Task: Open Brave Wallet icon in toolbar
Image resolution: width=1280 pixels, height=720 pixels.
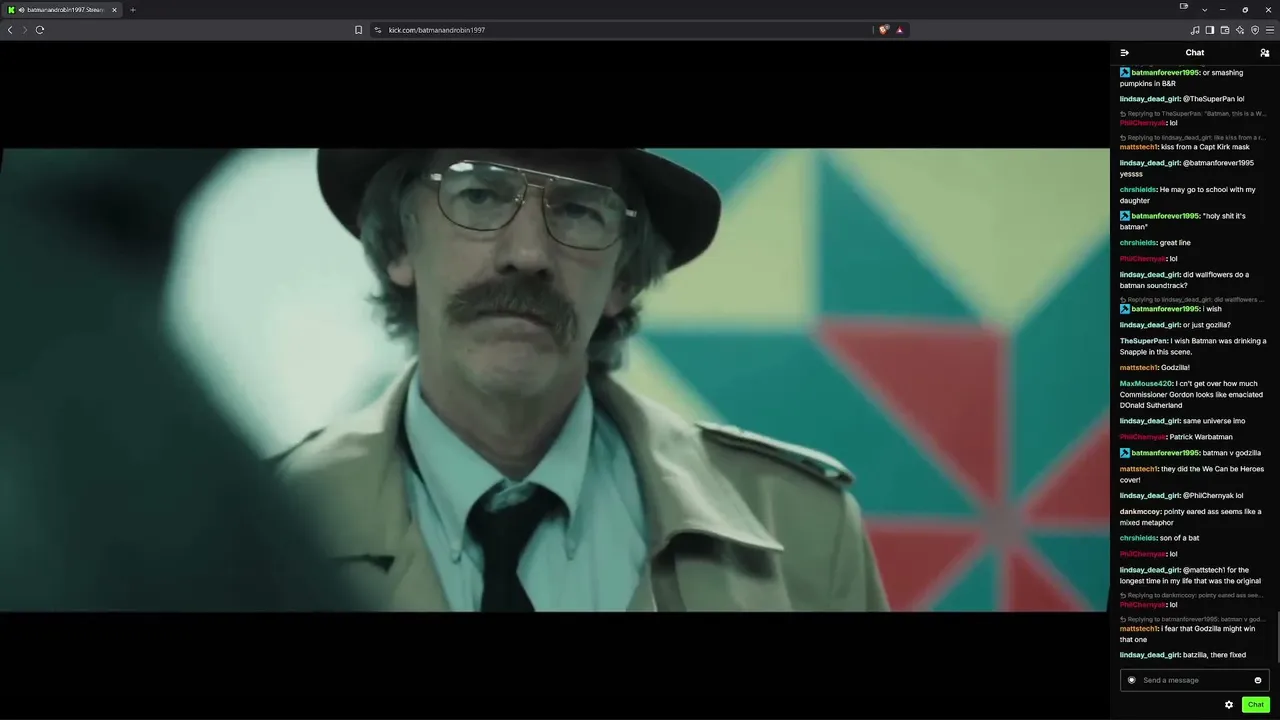Action: point(1225,30)
